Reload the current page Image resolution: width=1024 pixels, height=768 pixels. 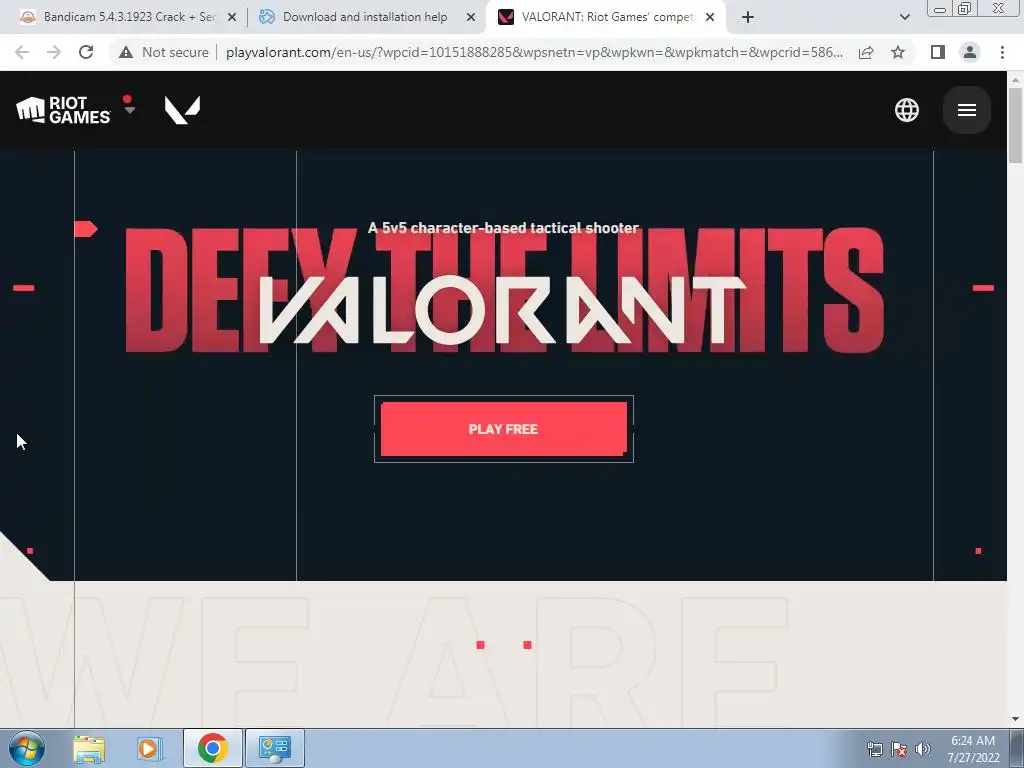point(86,52)
